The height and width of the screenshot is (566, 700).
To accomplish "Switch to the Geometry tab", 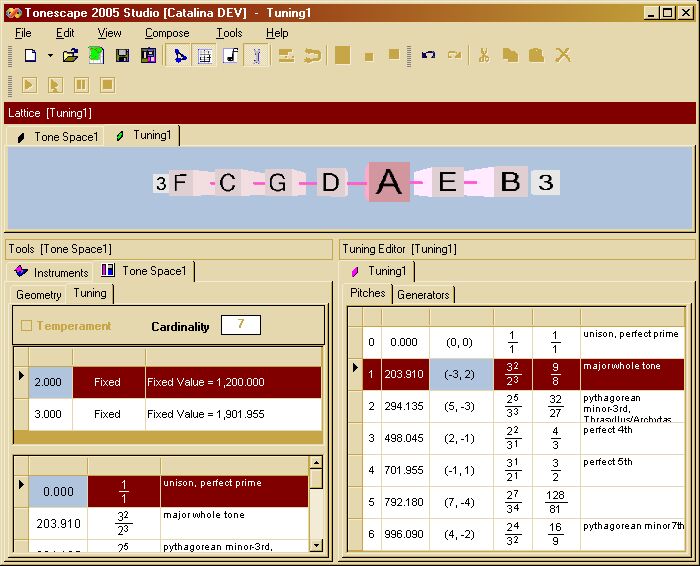I will (38, 295).
